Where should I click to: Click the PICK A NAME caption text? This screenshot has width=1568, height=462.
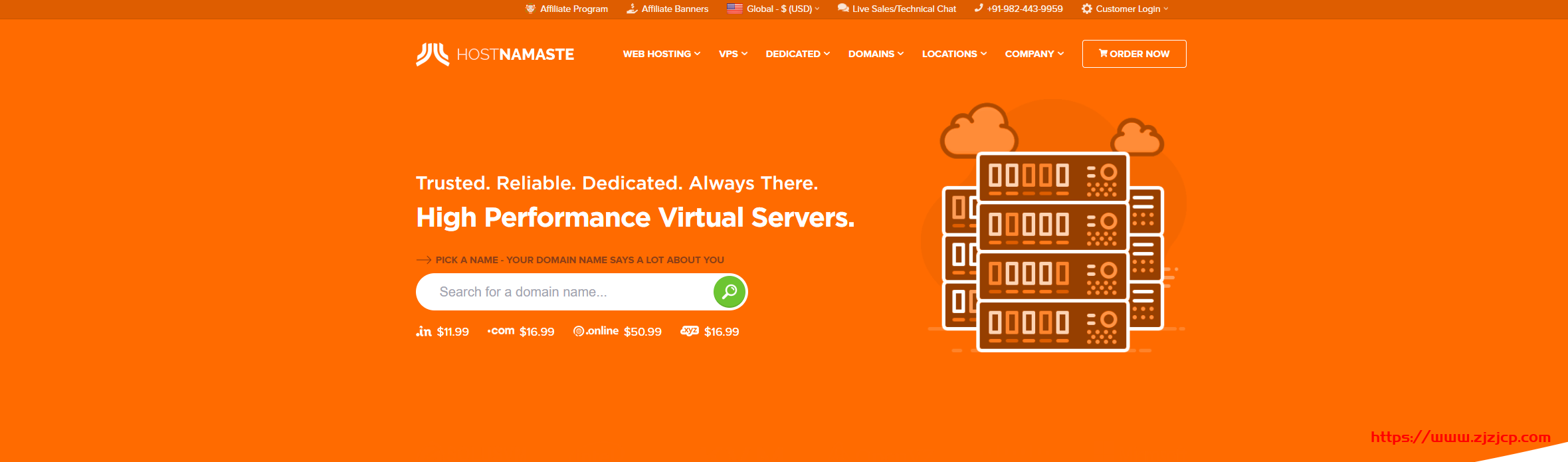(580, 260)
